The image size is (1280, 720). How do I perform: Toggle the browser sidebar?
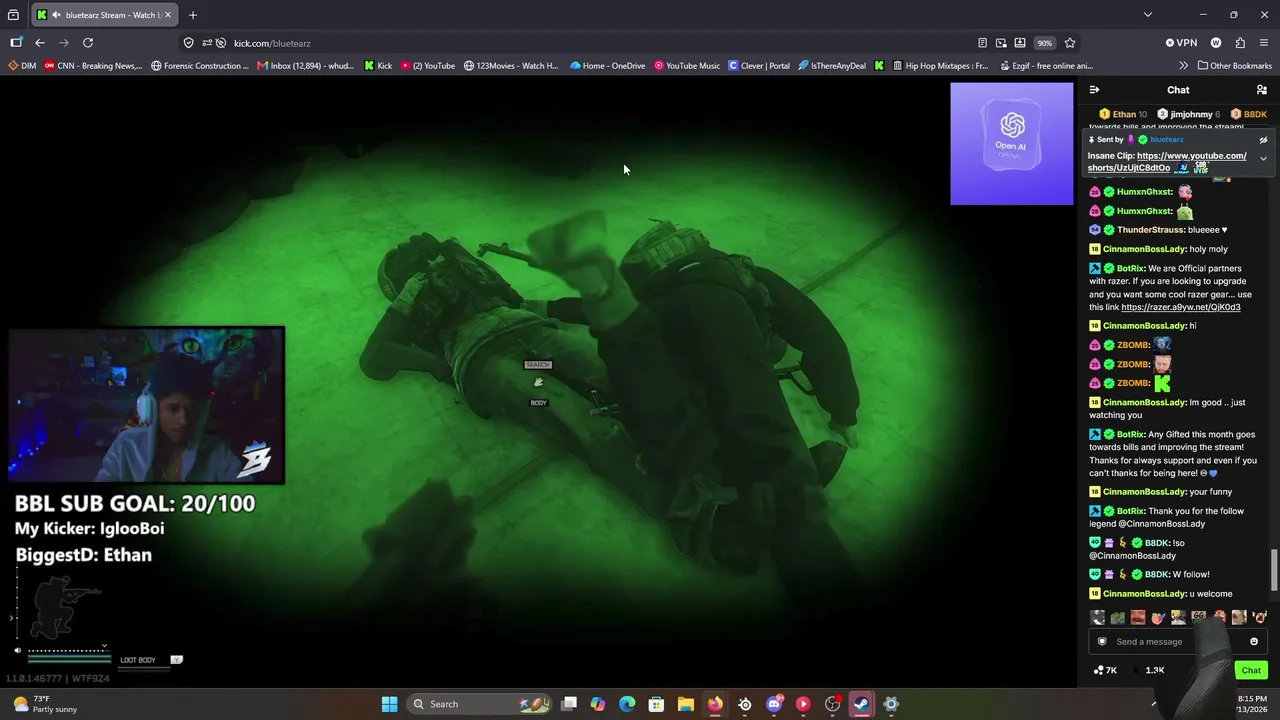point(16,43)
